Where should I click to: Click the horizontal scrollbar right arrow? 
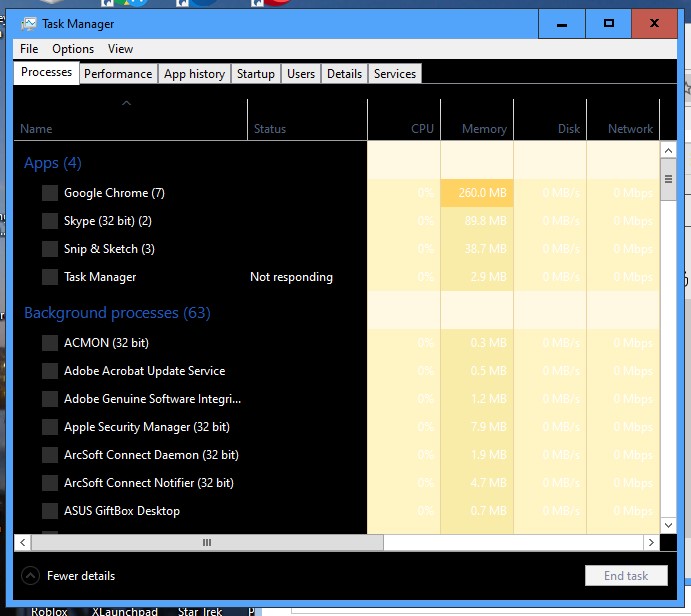coord(651,542)
